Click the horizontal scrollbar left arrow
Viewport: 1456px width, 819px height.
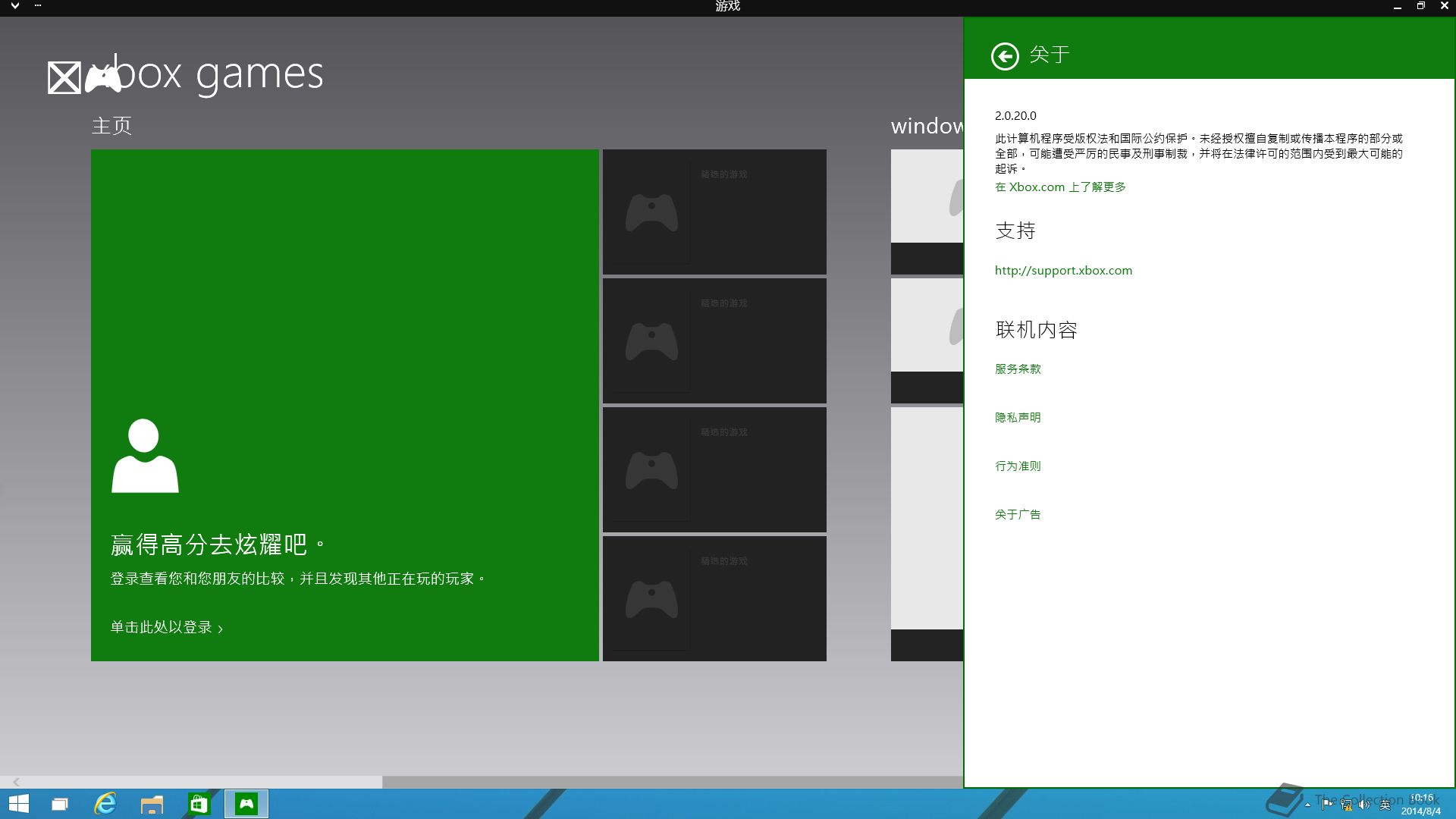(16, 782)
